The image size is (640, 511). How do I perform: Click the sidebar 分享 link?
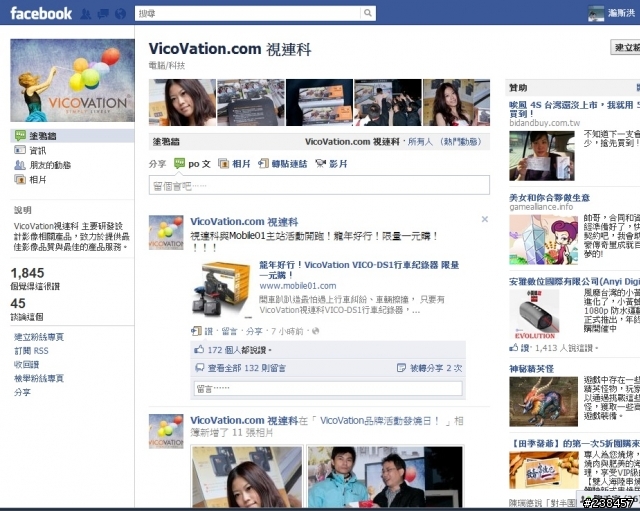(22, 392)
